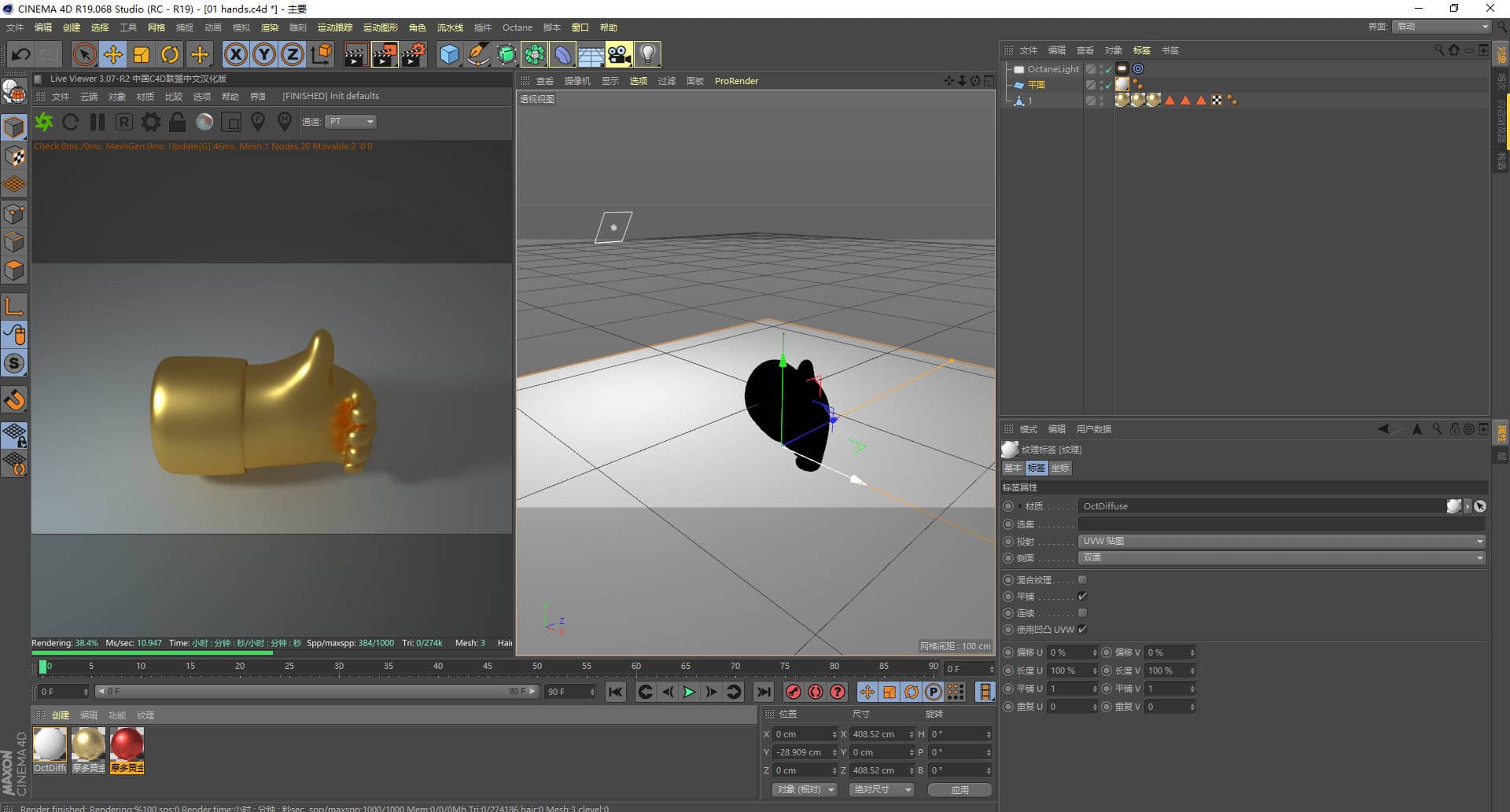Toggle the Z axis lock
The image size is (1510, 812).
(x=293, y=54)
